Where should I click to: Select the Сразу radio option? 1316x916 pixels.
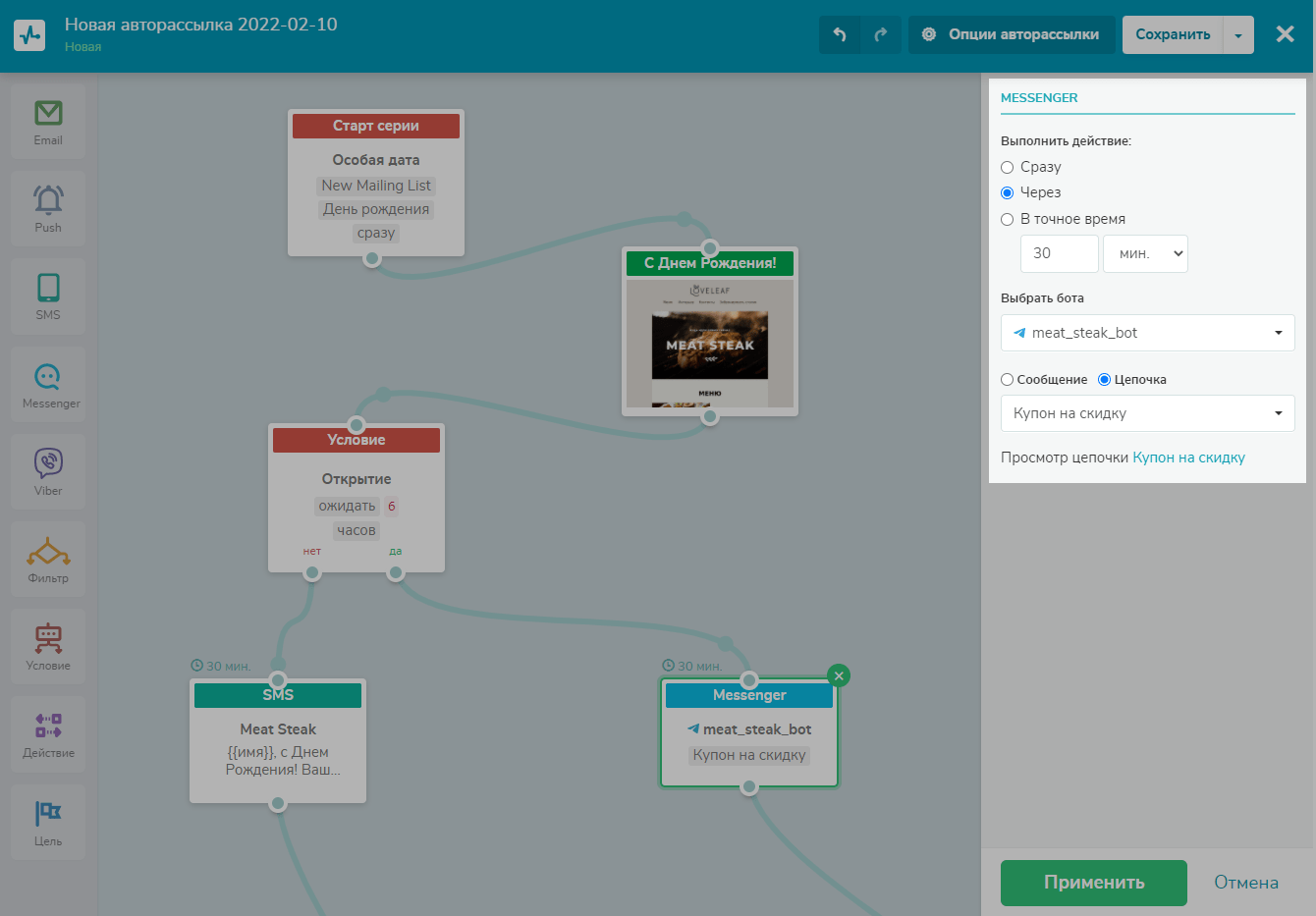click(1008, 167)
